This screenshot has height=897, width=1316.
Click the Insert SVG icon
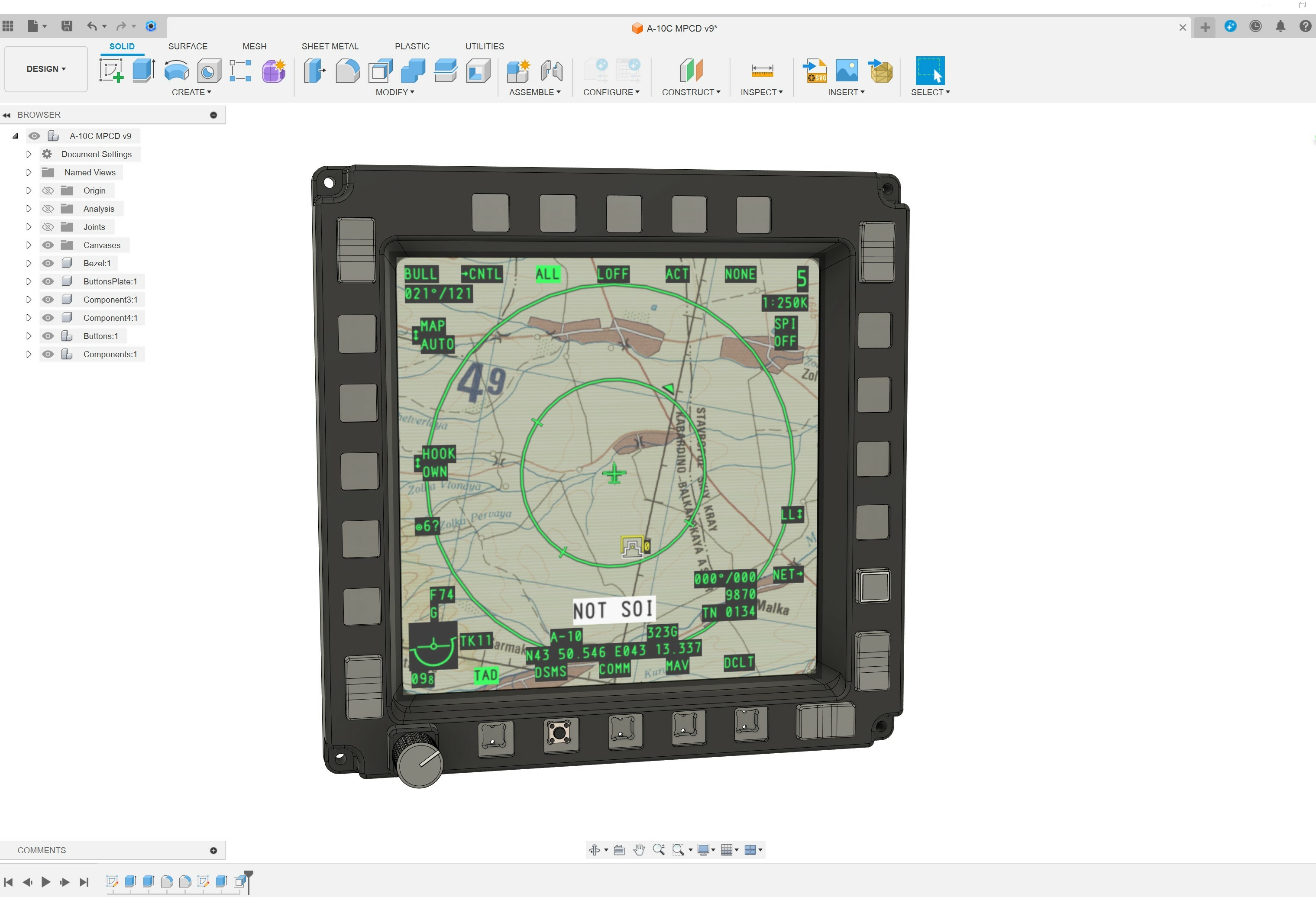[814, 71]
